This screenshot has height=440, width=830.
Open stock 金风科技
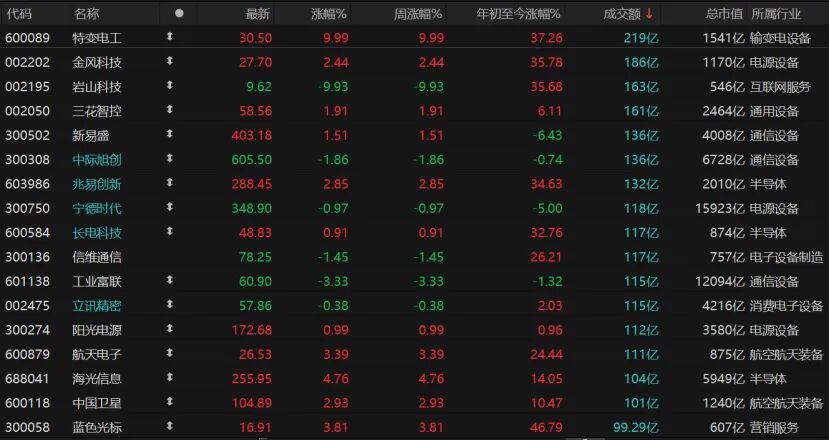point(97,62)
